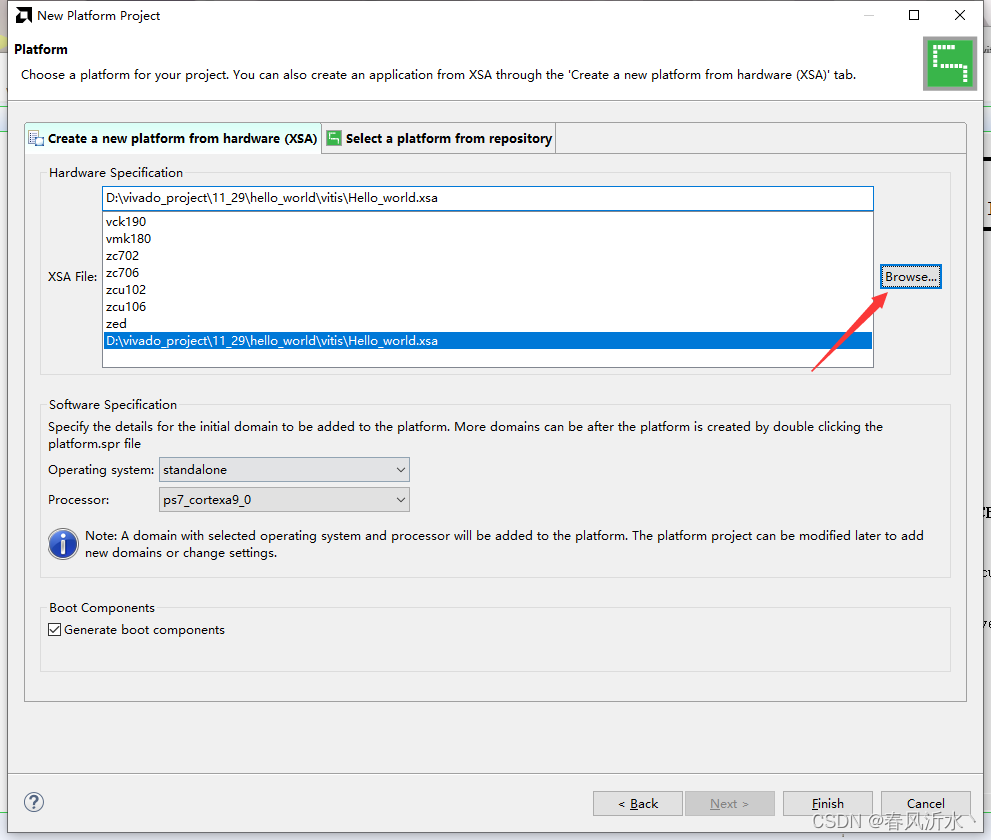This screenshot has width=991, height=840.
Task: Click the < Back button
Action: click(x=638, y=803)
